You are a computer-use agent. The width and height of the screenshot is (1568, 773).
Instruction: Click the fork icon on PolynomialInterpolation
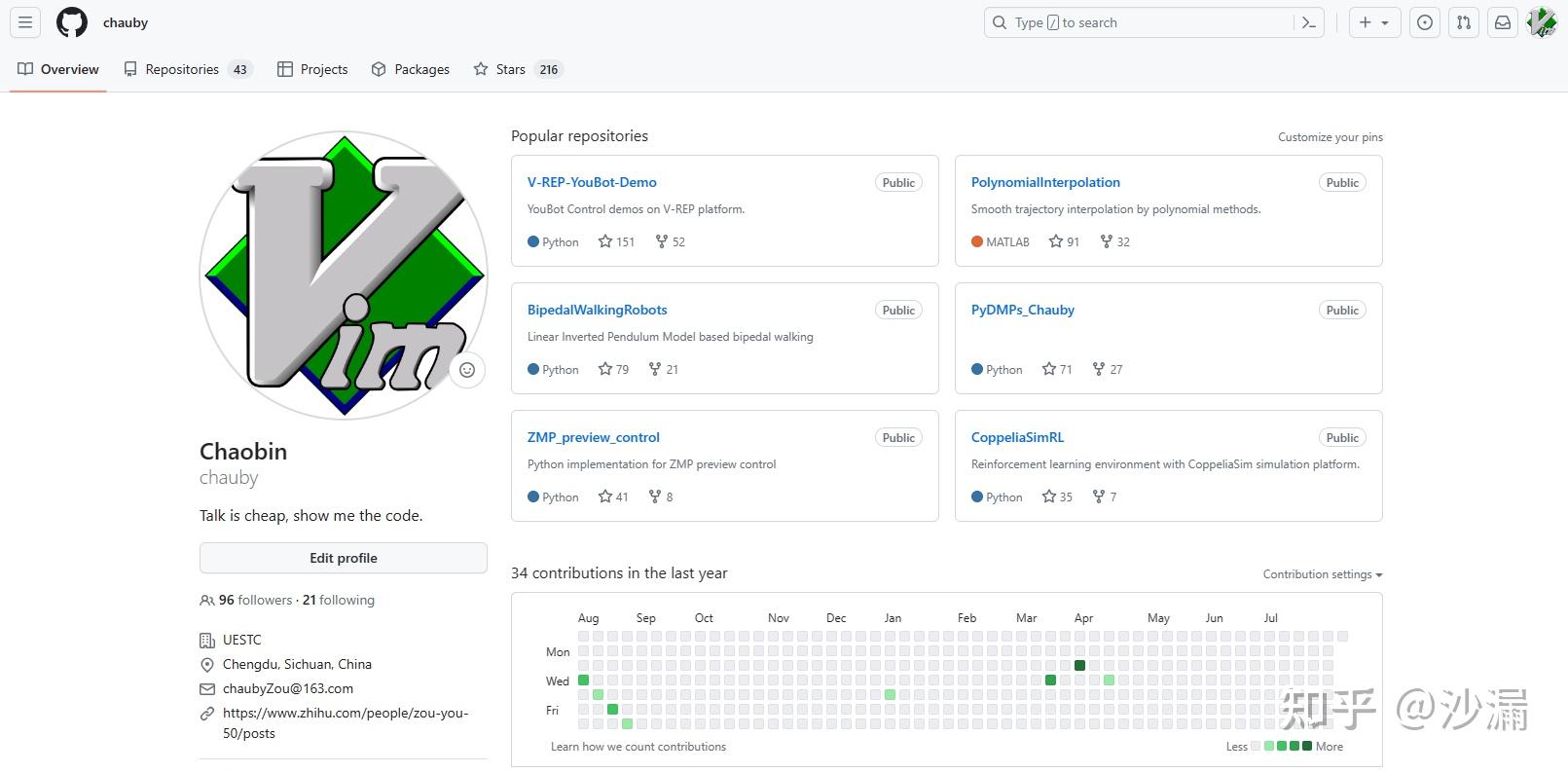1107,241
